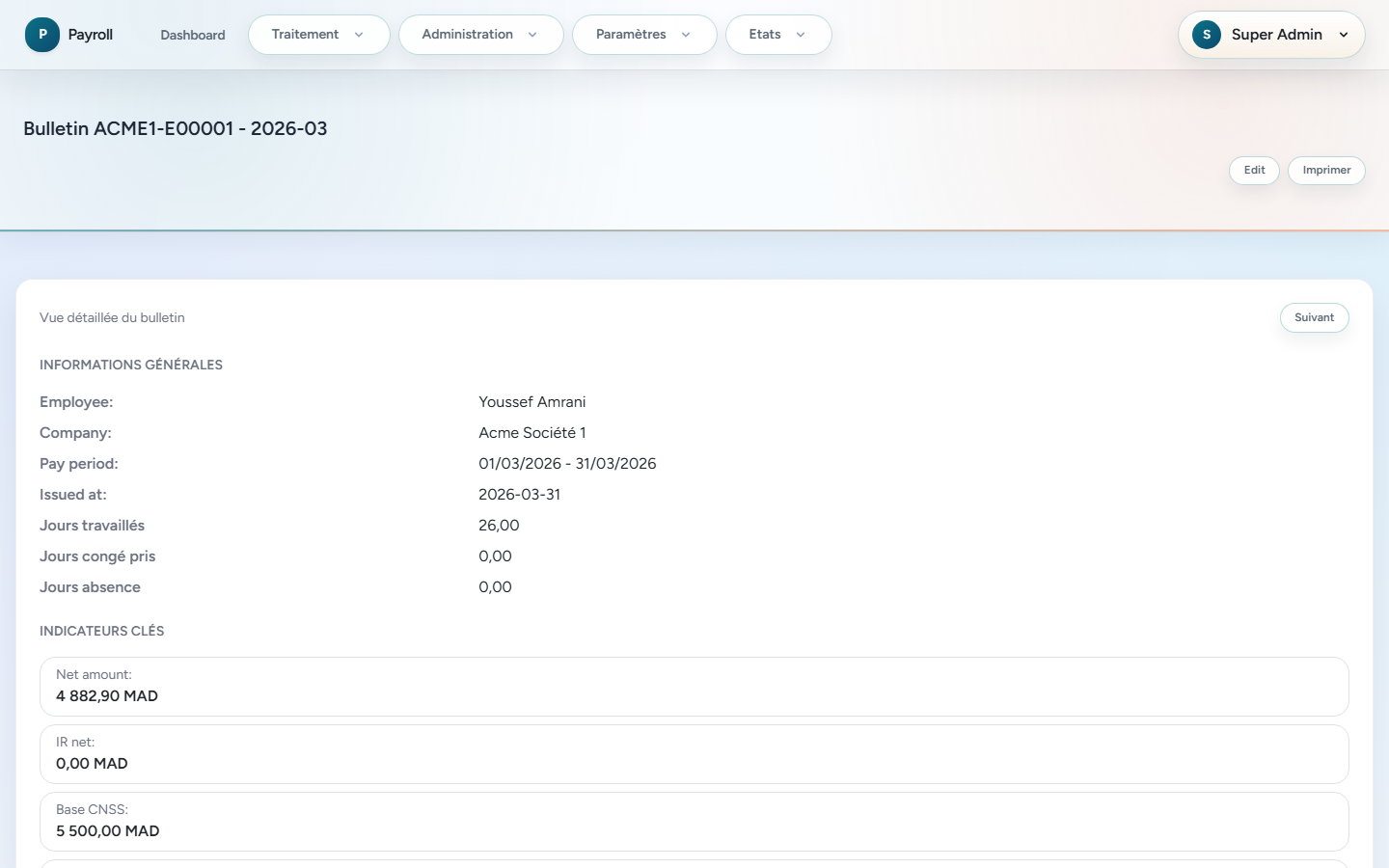Click the Indicateurs Clés section heading
1389x868 pixels.
102,631
